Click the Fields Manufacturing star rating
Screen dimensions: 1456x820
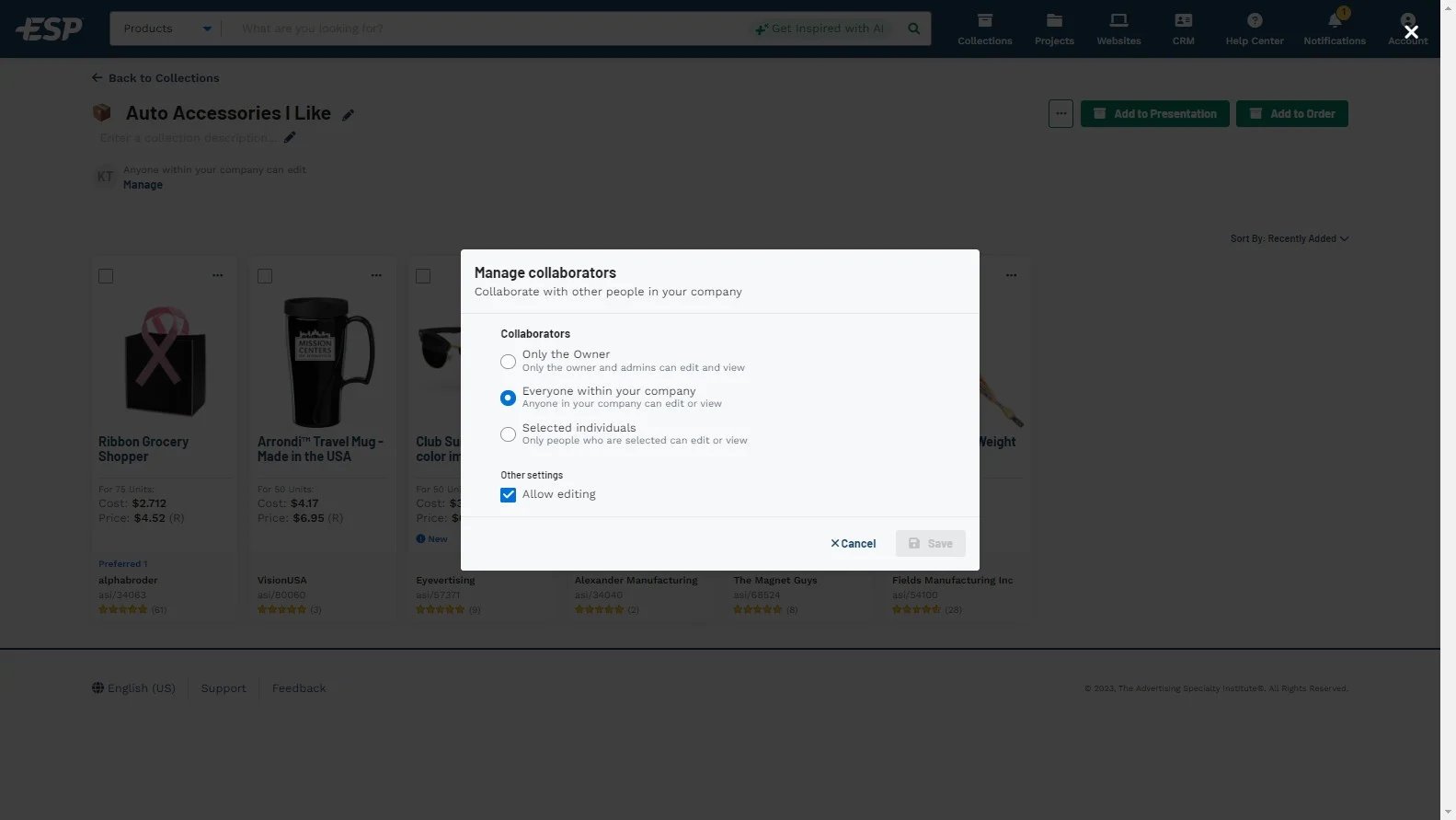(917, 609)
